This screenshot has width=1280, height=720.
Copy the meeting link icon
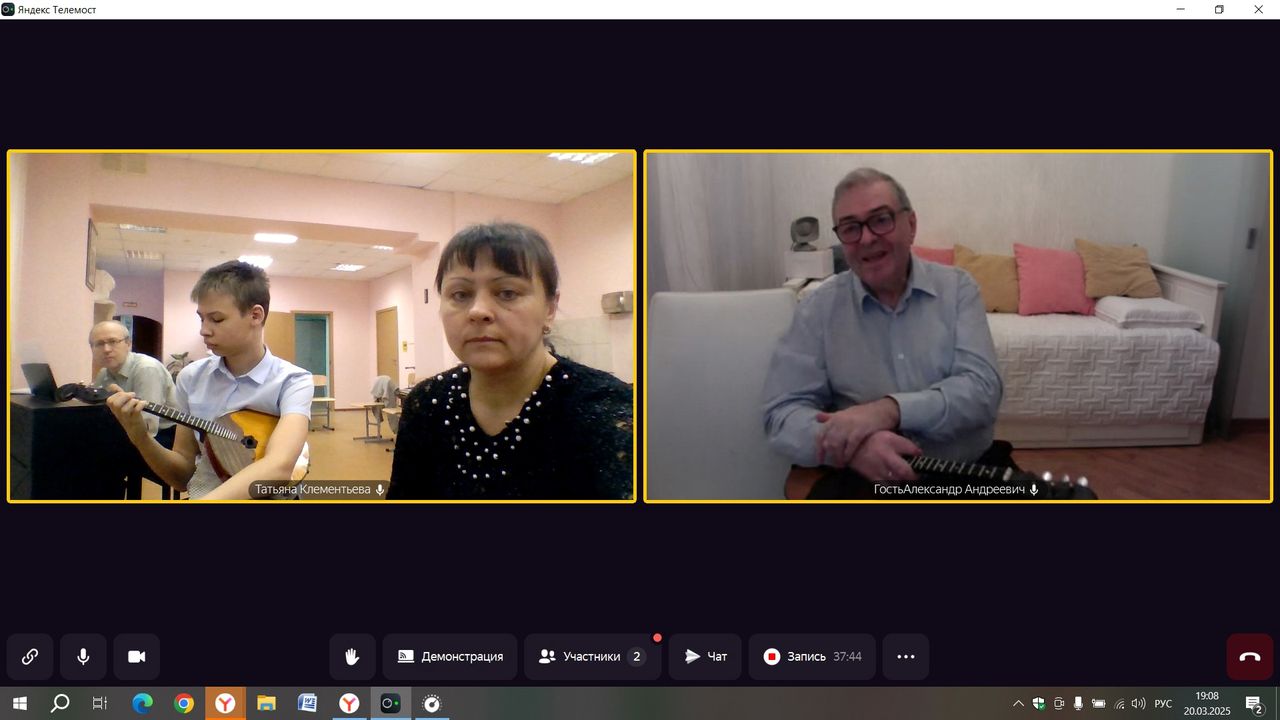pyautogui.click(x=30, y=657)
